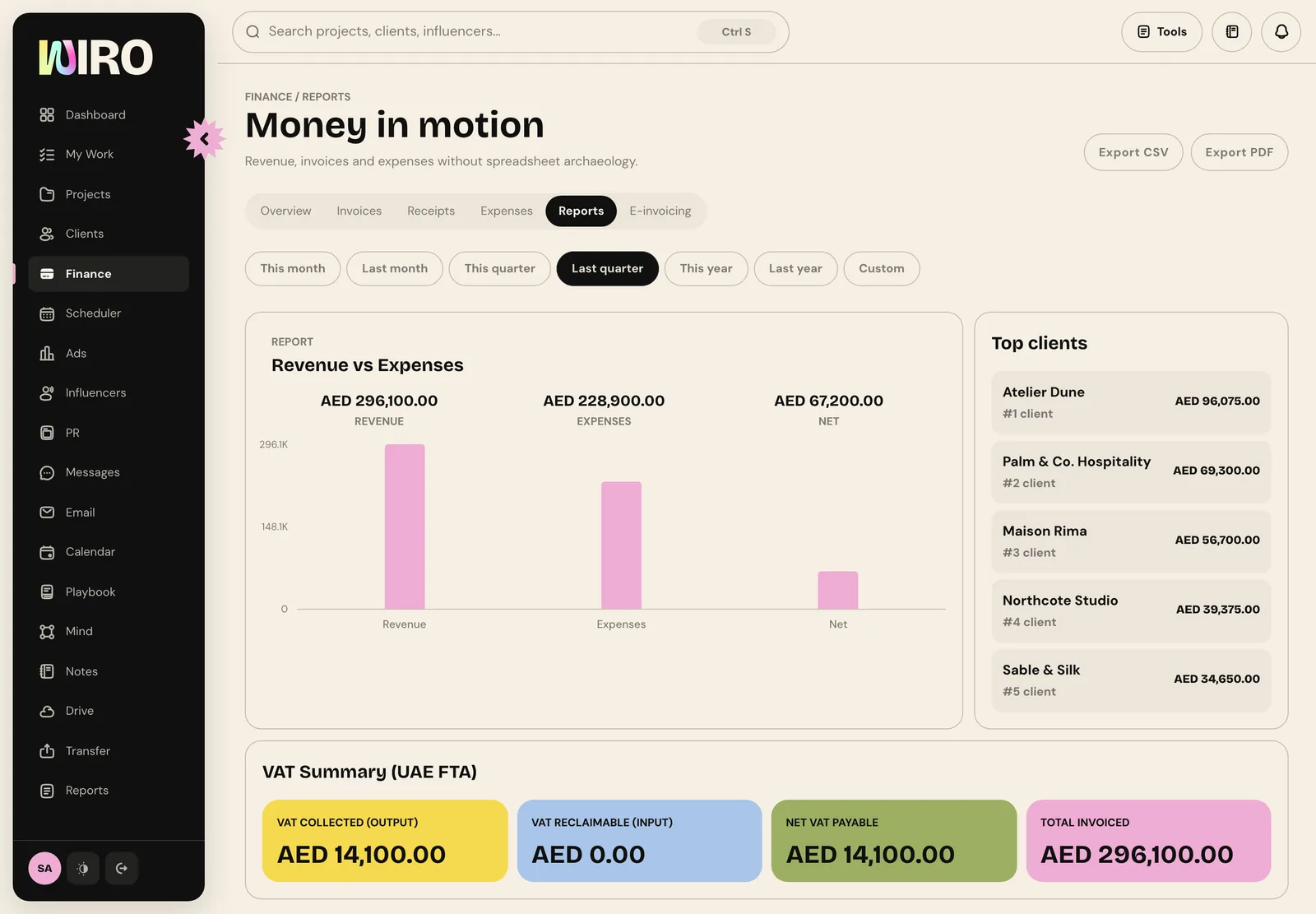Open Reports in the left sidebar
The height and width of the screenshot is (914, 1316).
[109, 791]
